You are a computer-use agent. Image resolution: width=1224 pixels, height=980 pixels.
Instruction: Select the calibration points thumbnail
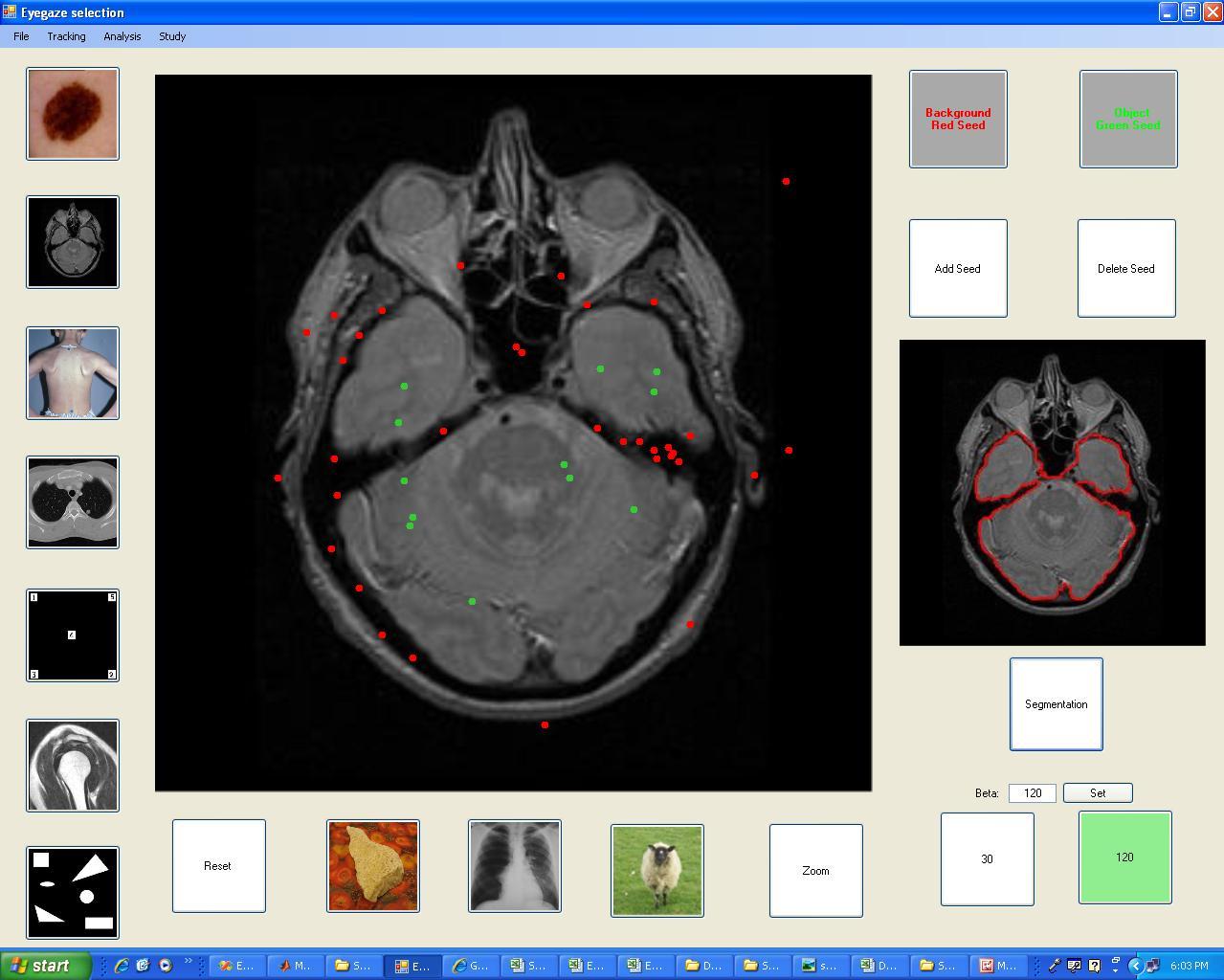pyautogui.click(x=73, y=635)
